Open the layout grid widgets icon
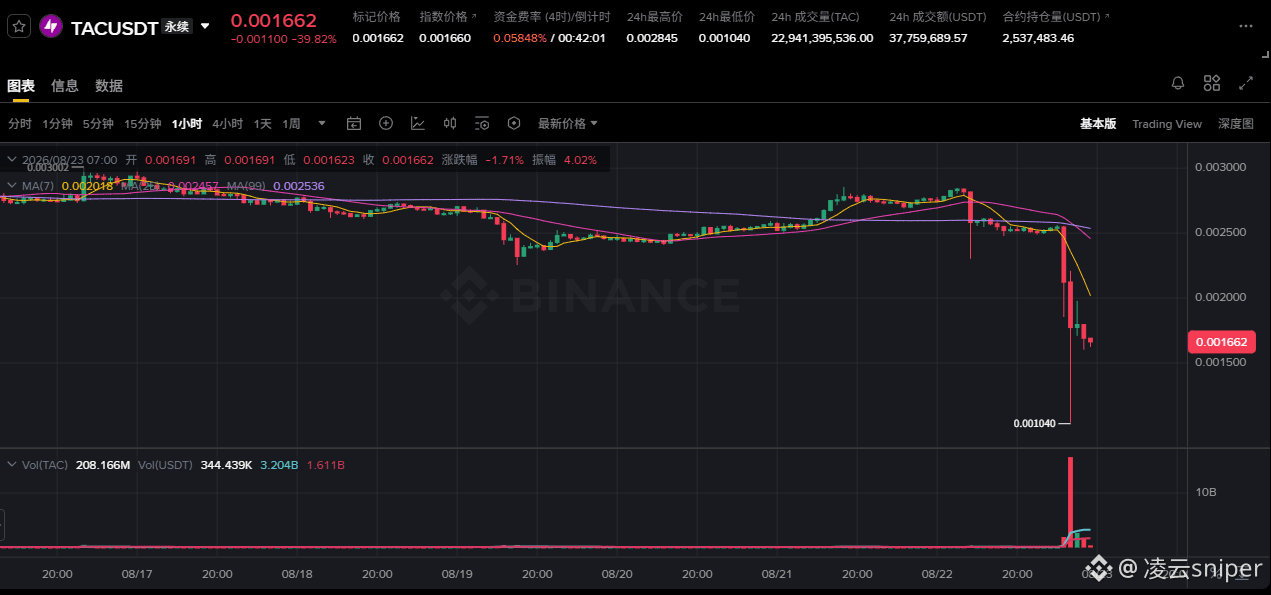Screen dimensions: 1271x595 click(x=1212, y=83)
